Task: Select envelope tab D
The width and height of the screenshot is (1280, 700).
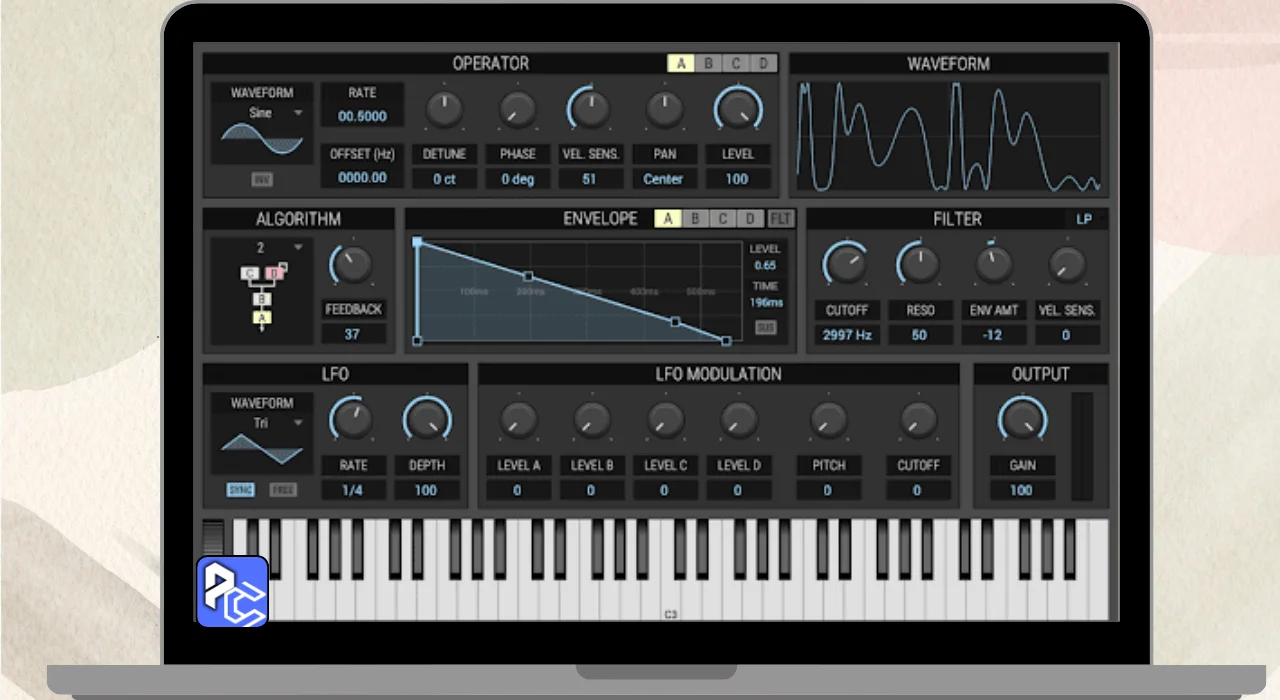Action: coord(750,219)
